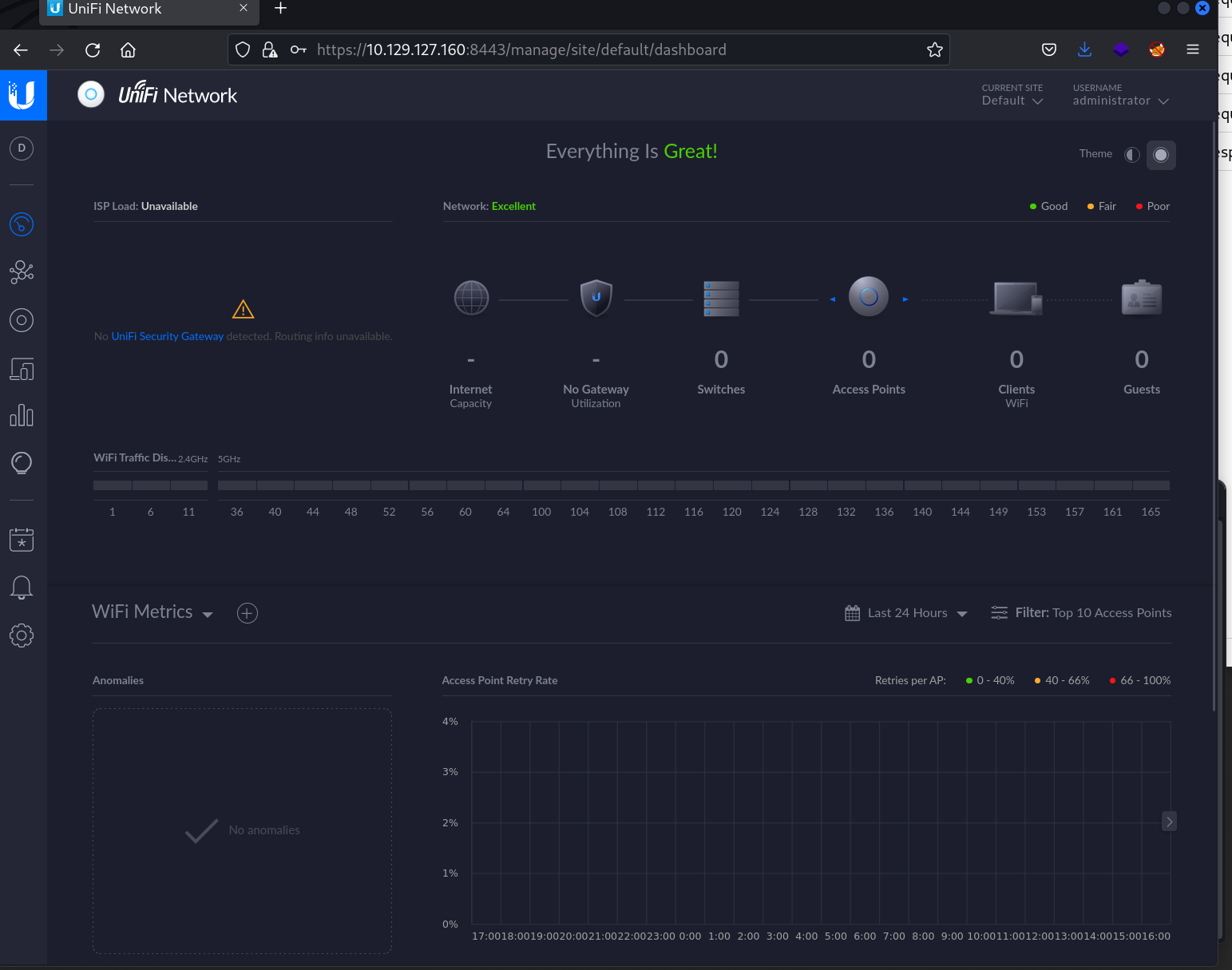Click the saved login key icon
The image size is (1232, 970).
tap(298, 49)
